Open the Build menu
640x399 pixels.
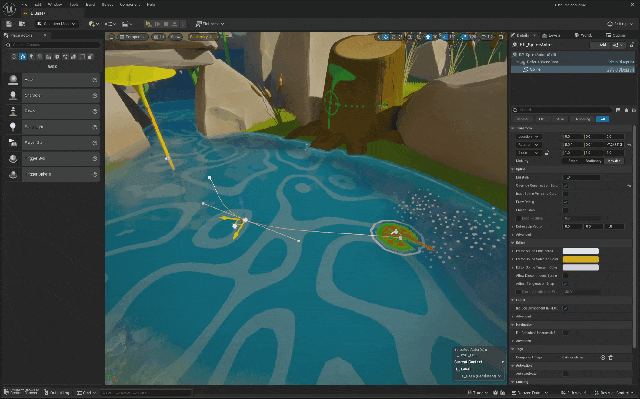[90, 4]
